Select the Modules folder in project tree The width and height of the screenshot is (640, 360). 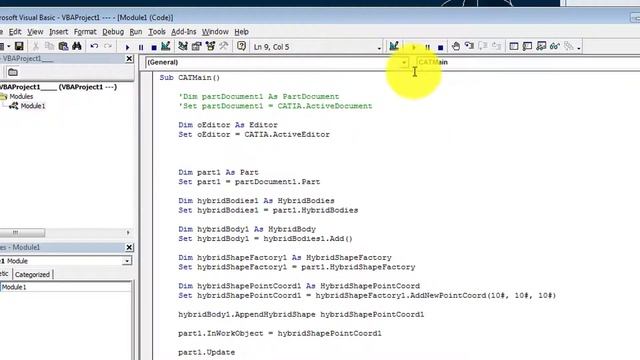21,97
